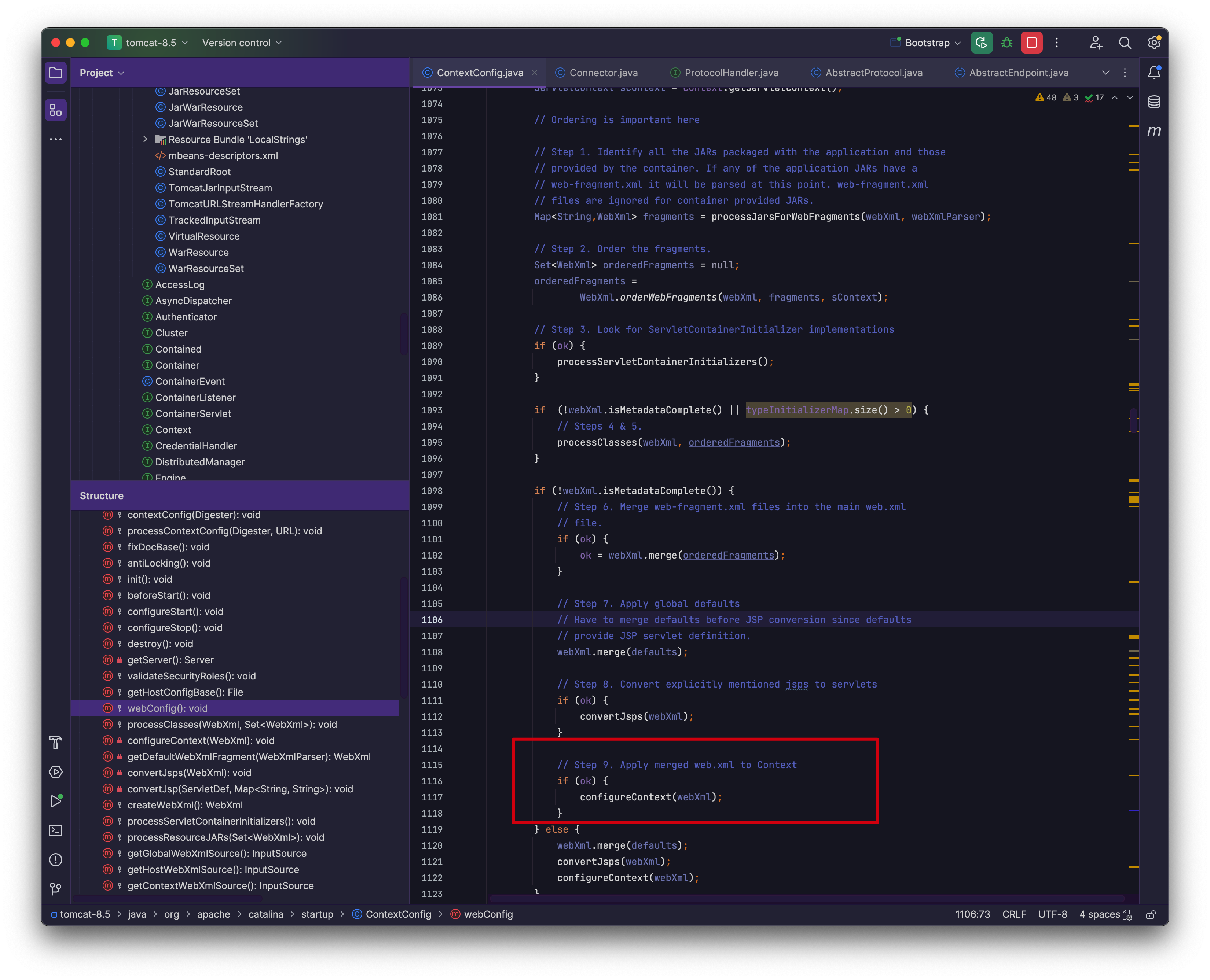
Task: Select processClasses method in Structure panel
Action: [x=231, y=724]
